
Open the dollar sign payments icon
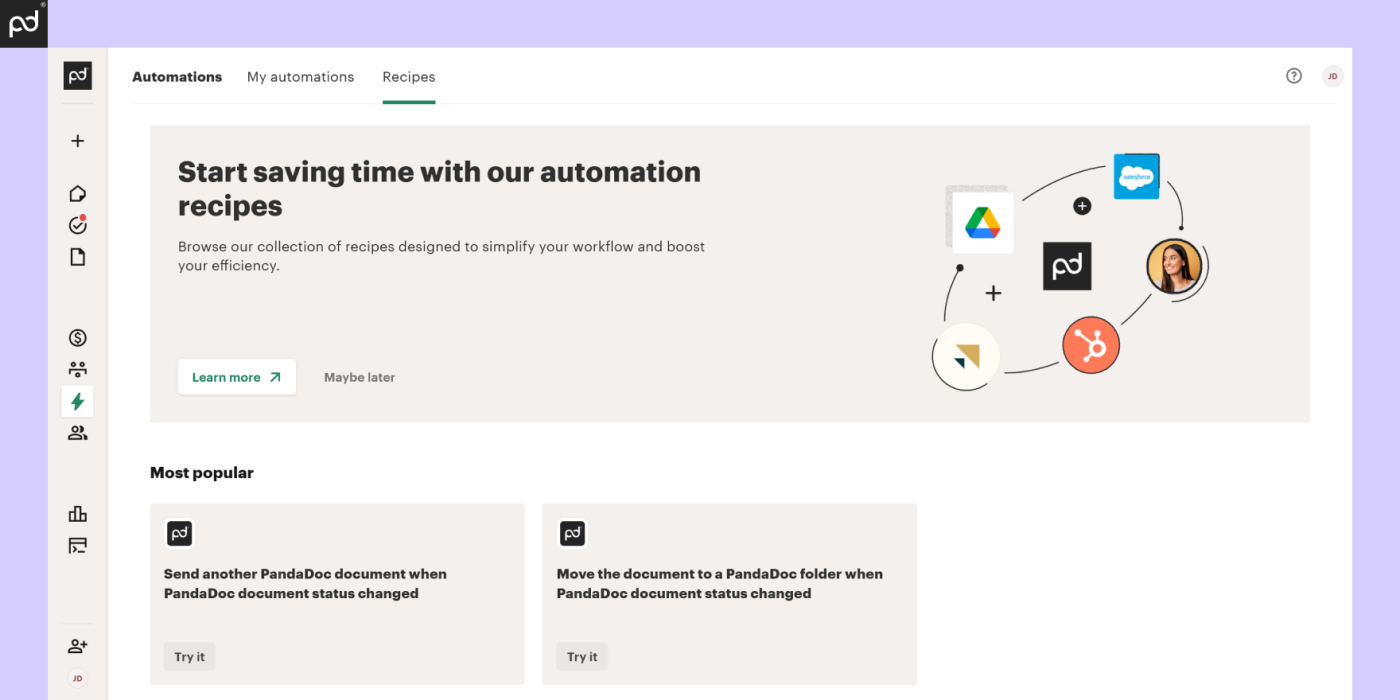point(77,338)
